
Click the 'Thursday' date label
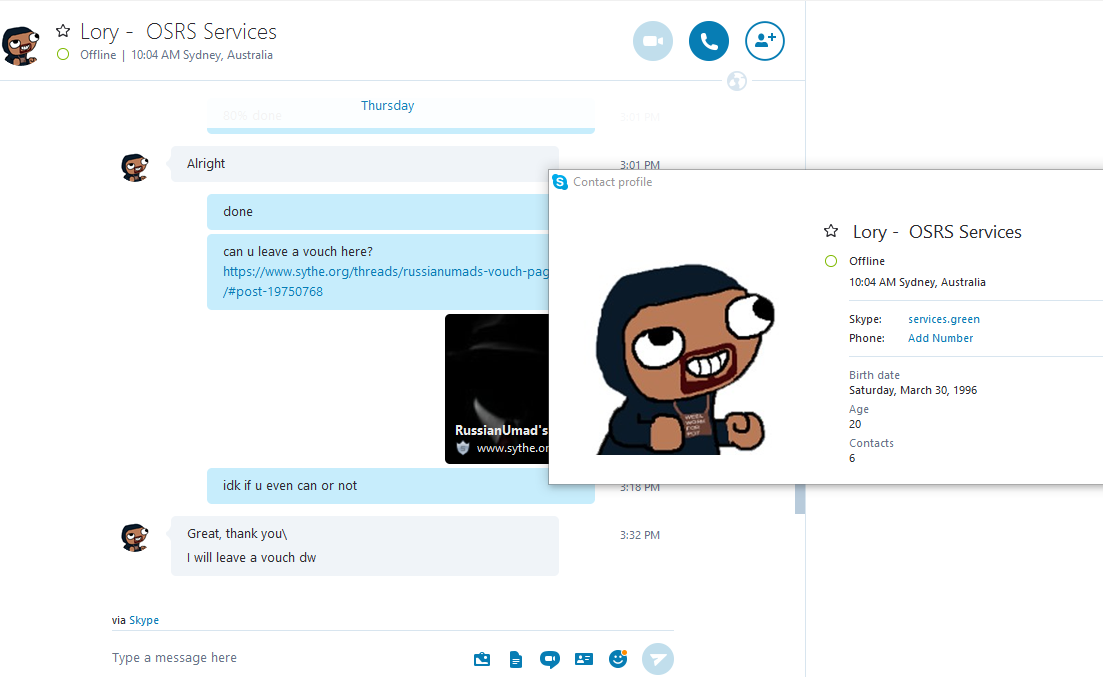point(388,106)
